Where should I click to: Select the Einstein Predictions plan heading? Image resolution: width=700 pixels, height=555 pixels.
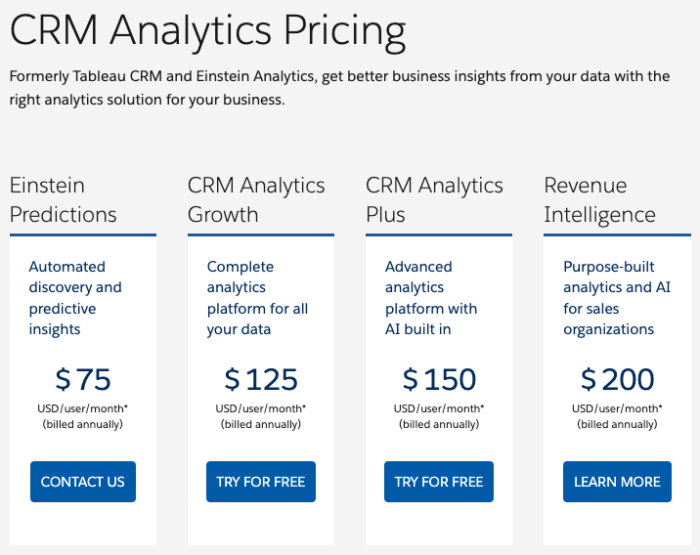(x=63, y=200)
